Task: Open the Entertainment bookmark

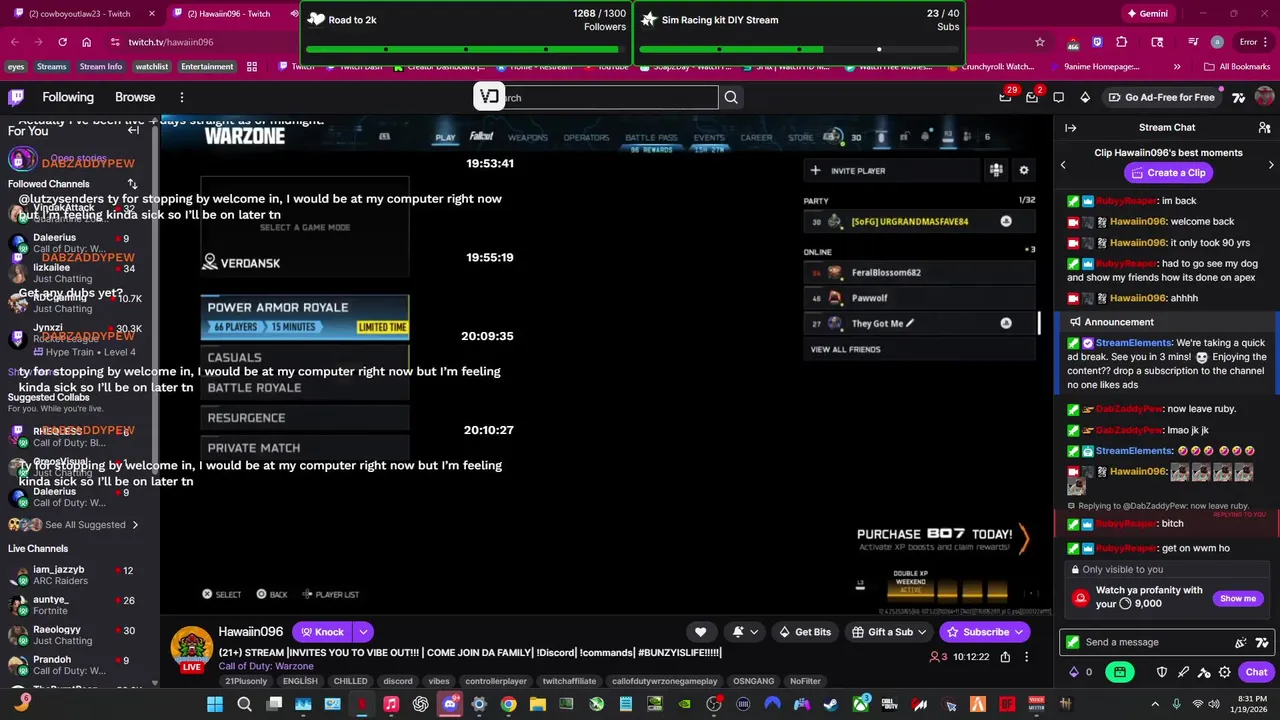Action: tap(207, 67)
